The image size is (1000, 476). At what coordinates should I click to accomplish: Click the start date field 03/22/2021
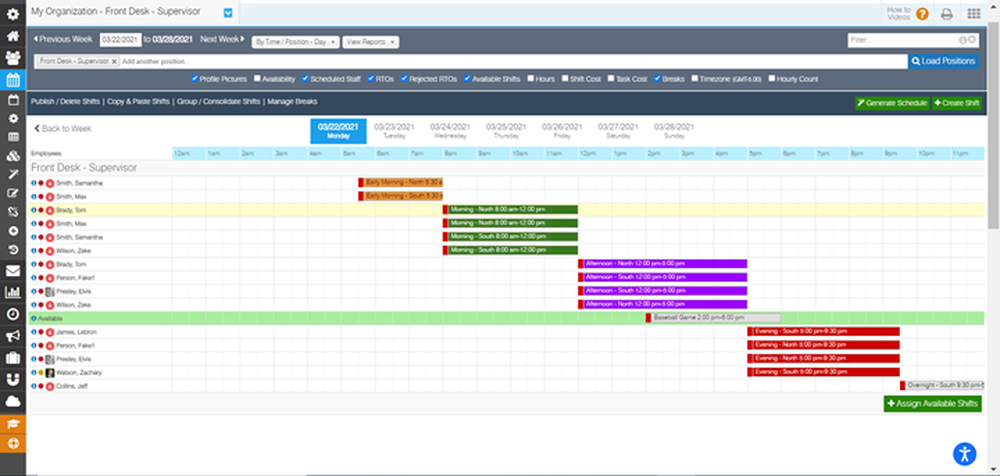point(121,40)
